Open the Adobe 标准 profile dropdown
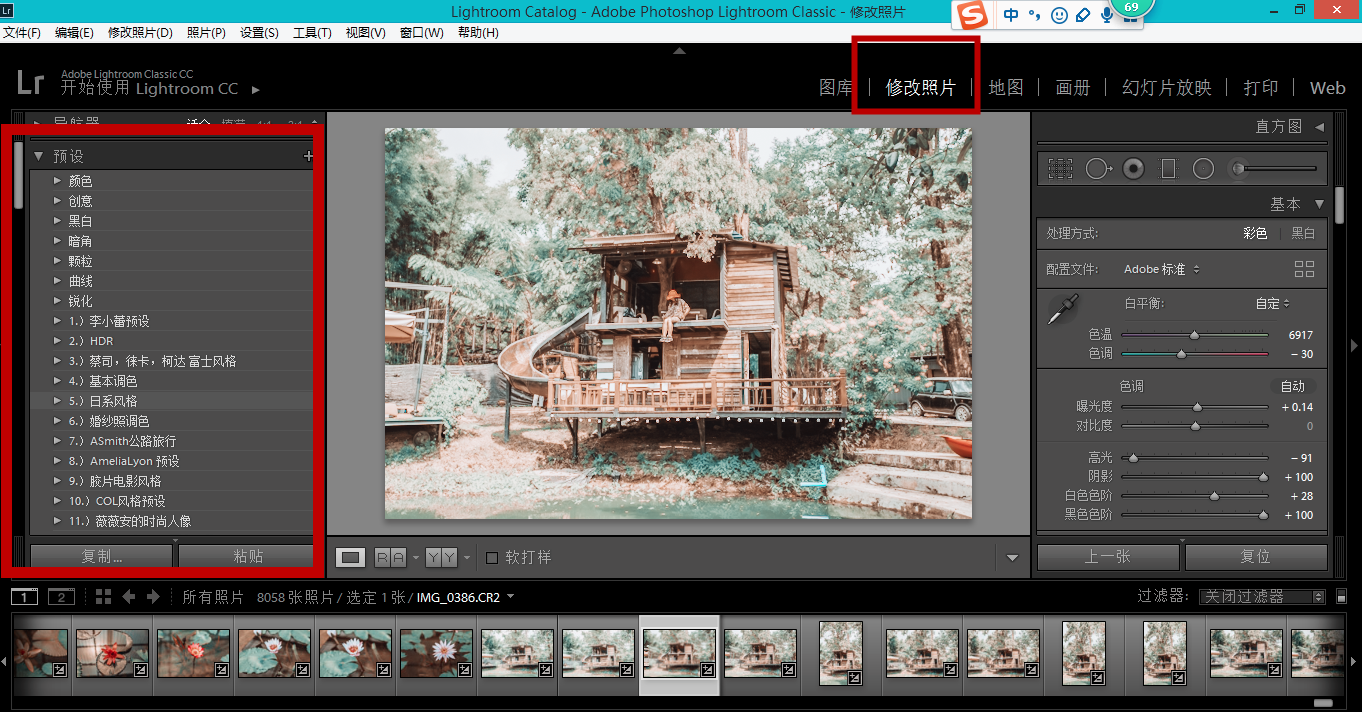1362x712 pixels. (x=1161, y=269)
